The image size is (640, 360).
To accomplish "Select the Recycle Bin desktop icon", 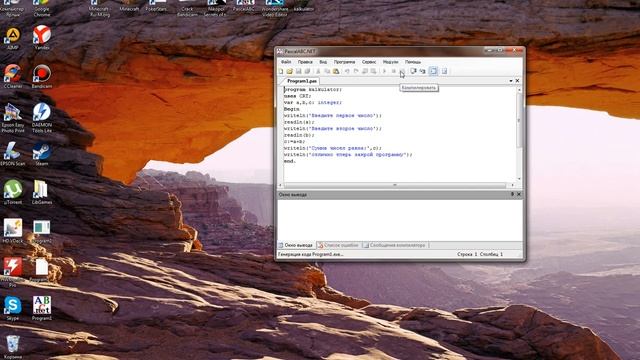I will click(13, 347).
